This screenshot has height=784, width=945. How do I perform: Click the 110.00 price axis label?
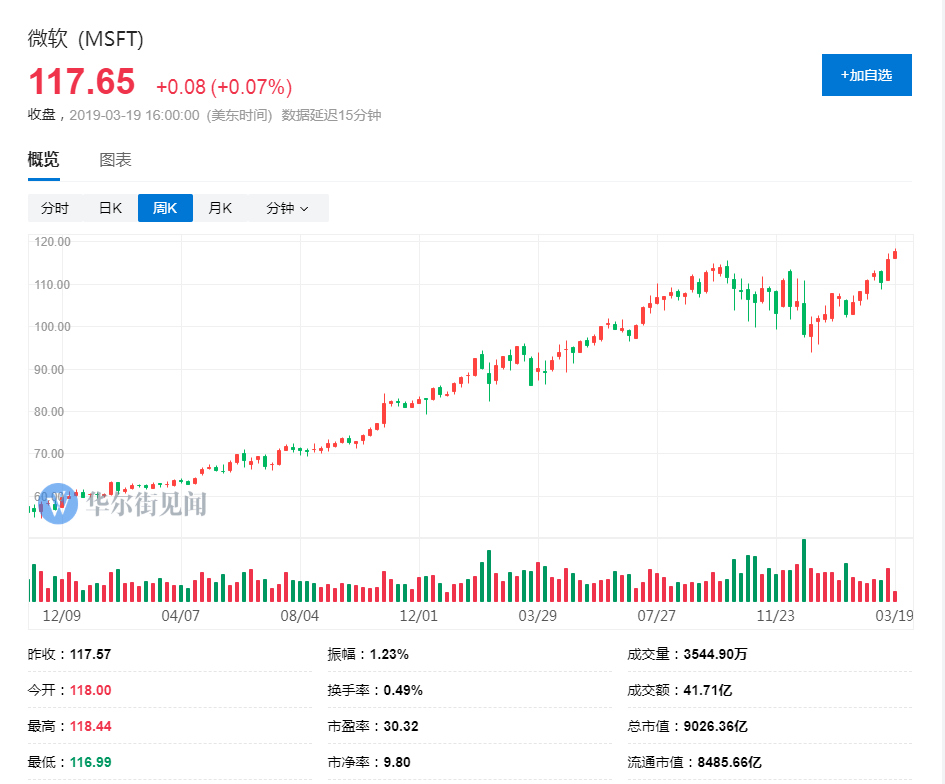click(x=52, y=284)
